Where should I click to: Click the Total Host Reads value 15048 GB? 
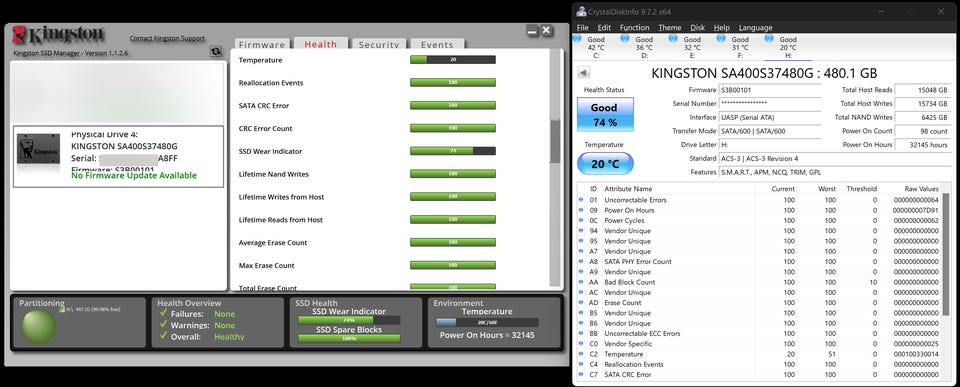click(x=922, y=90)
